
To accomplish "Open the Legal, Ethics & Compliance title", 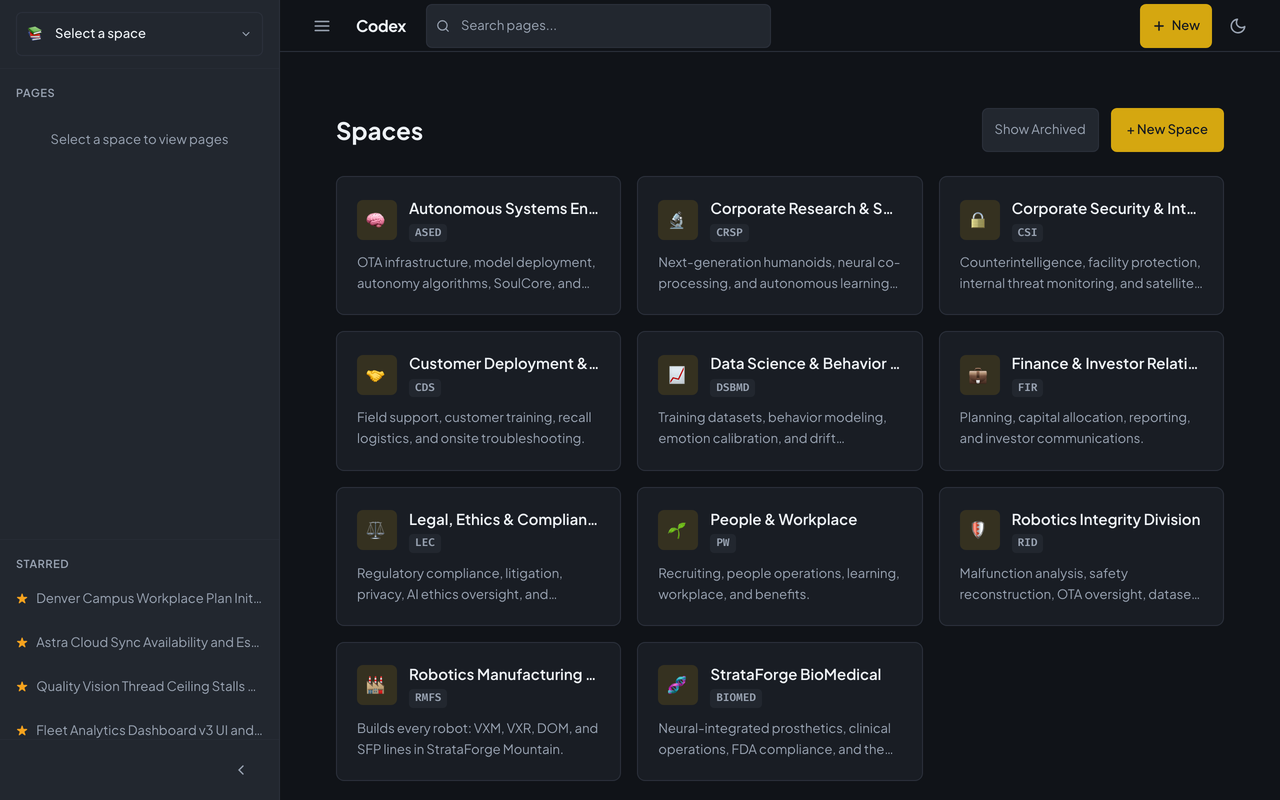I will (x=504, y=520).
